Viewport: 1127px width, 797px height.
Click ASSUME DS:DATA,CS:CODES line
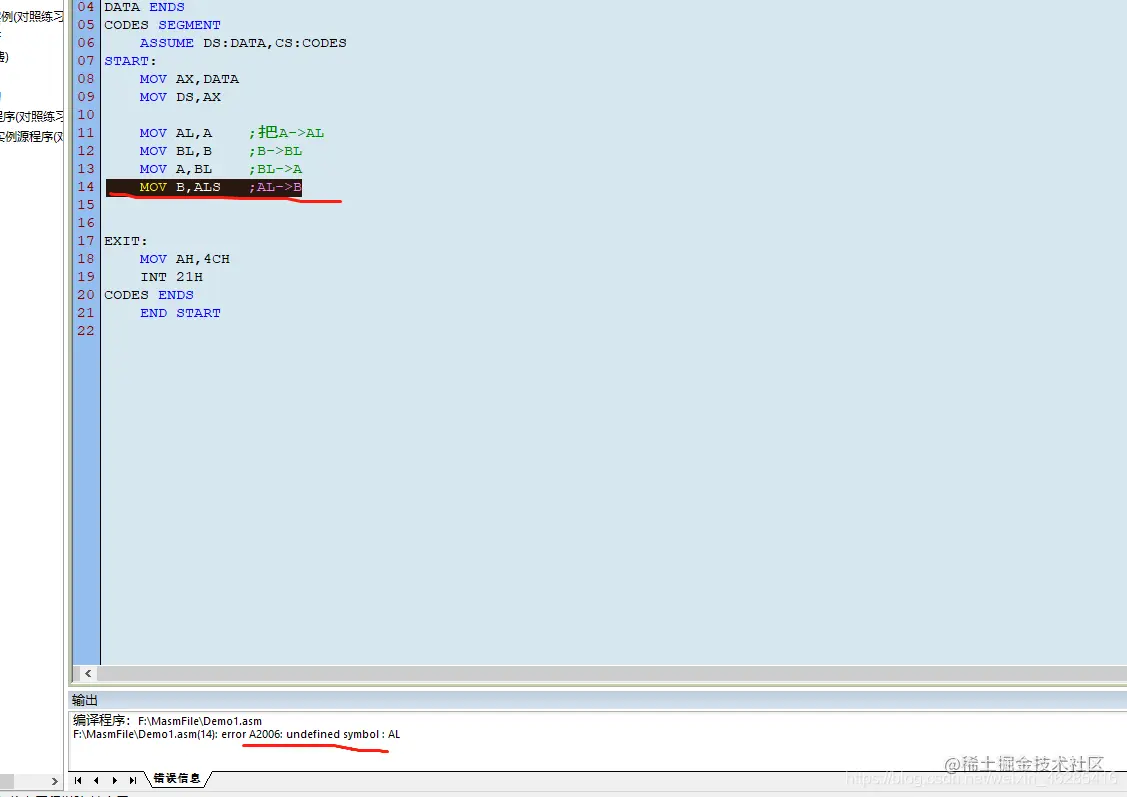point(243,43)
